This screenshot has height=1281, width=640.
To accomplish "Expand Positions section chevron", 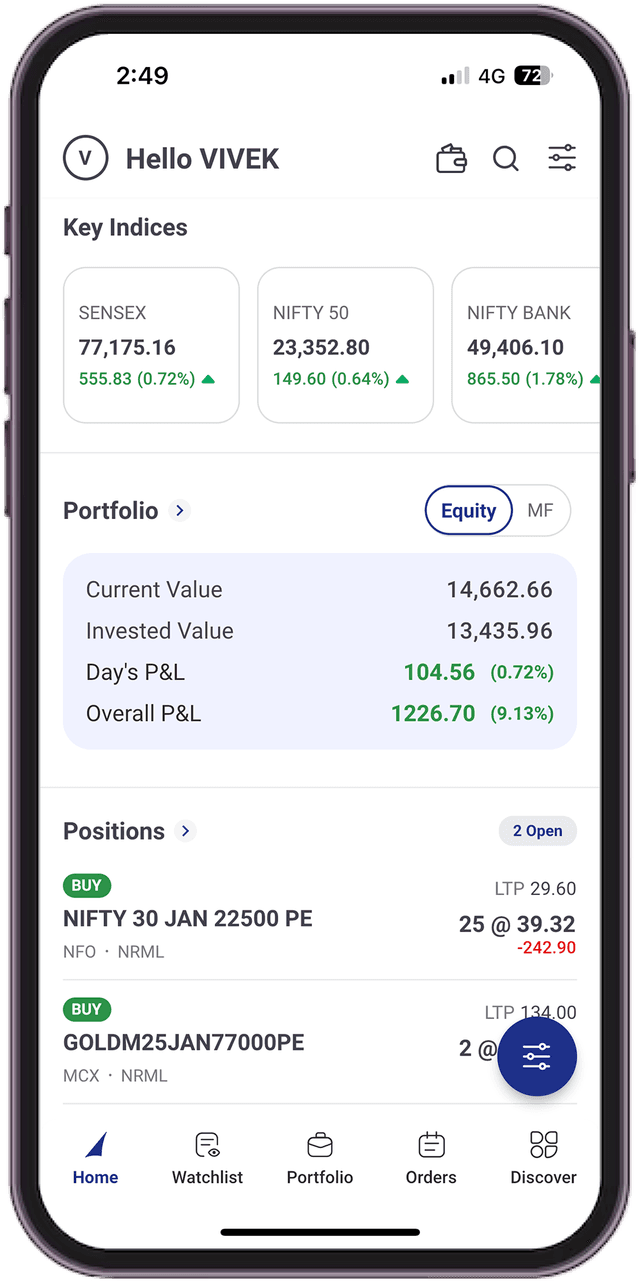I will (185, 831).
